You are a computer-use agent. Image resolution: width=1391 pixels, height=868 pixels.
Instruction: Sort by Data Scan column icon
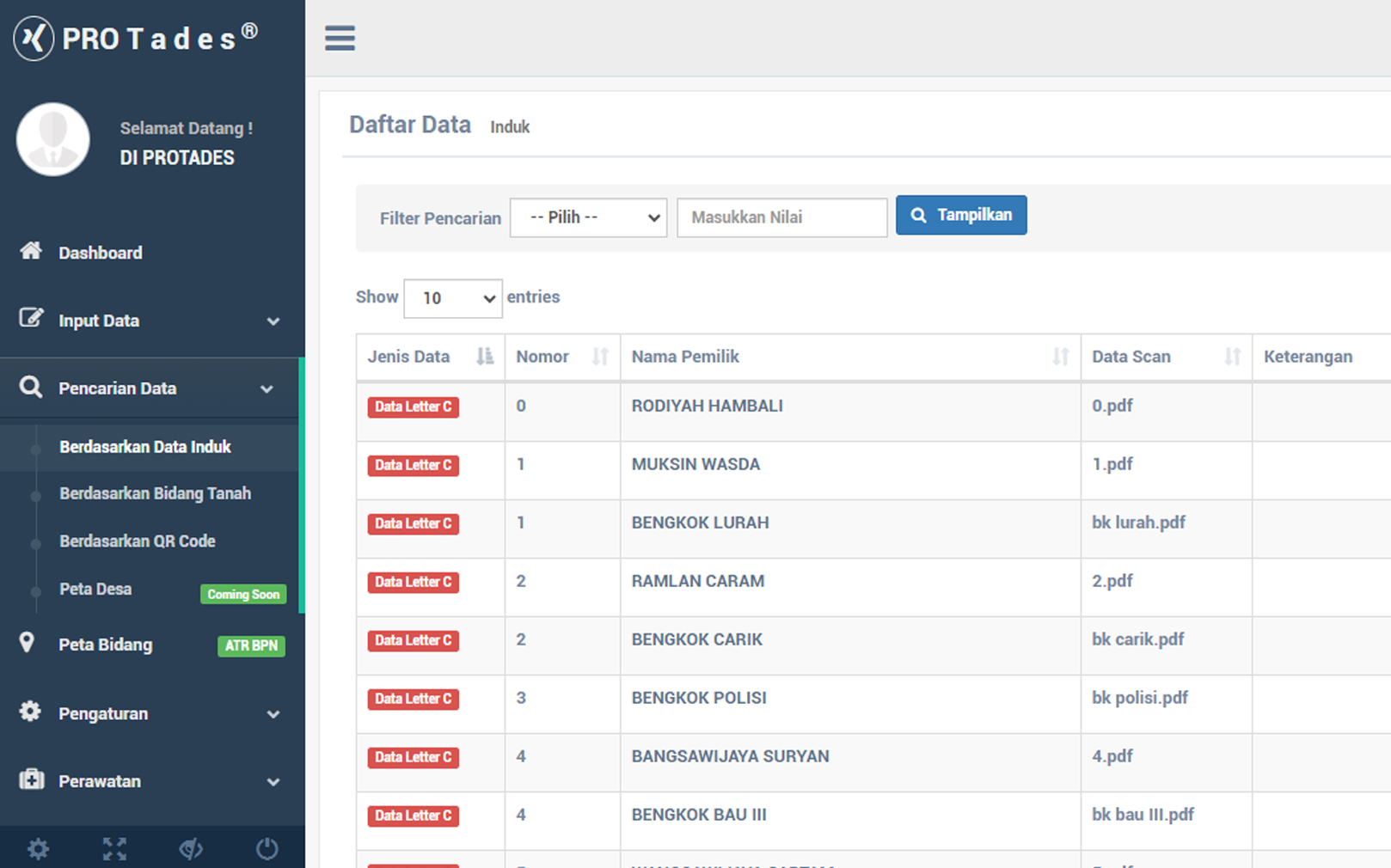1233,357
